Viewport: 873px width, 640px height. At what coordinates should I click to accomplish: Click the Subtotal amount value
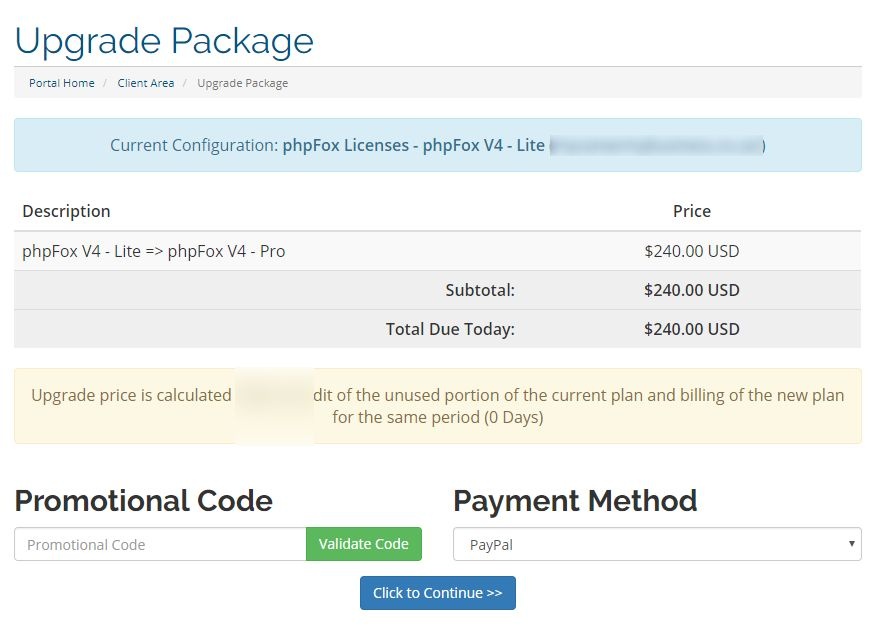pos(691,290)
